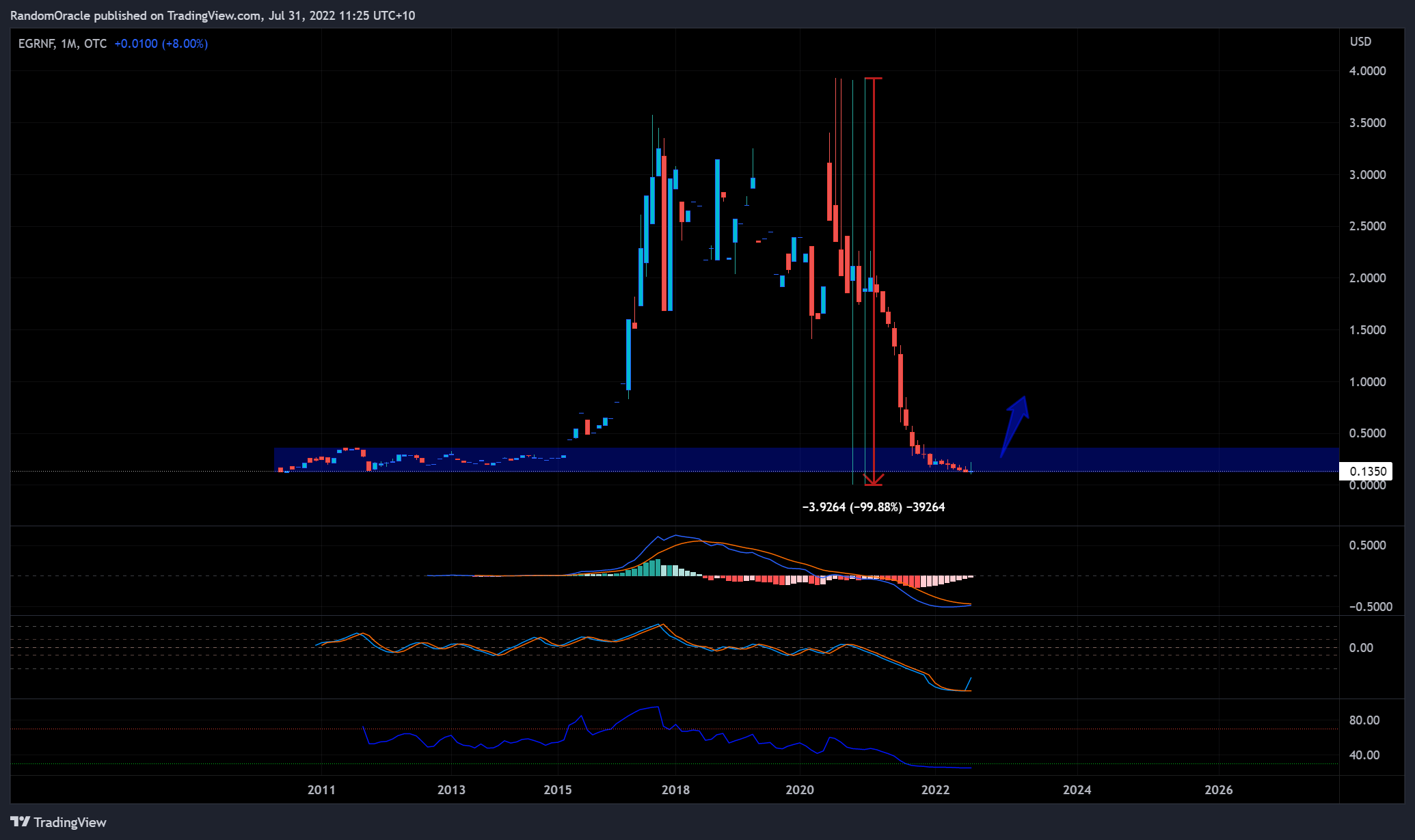The width and height of the screenshot is (1415, 840).
Task: Click the 2.5000 price axis label
Action: [x=1367, y=226]
